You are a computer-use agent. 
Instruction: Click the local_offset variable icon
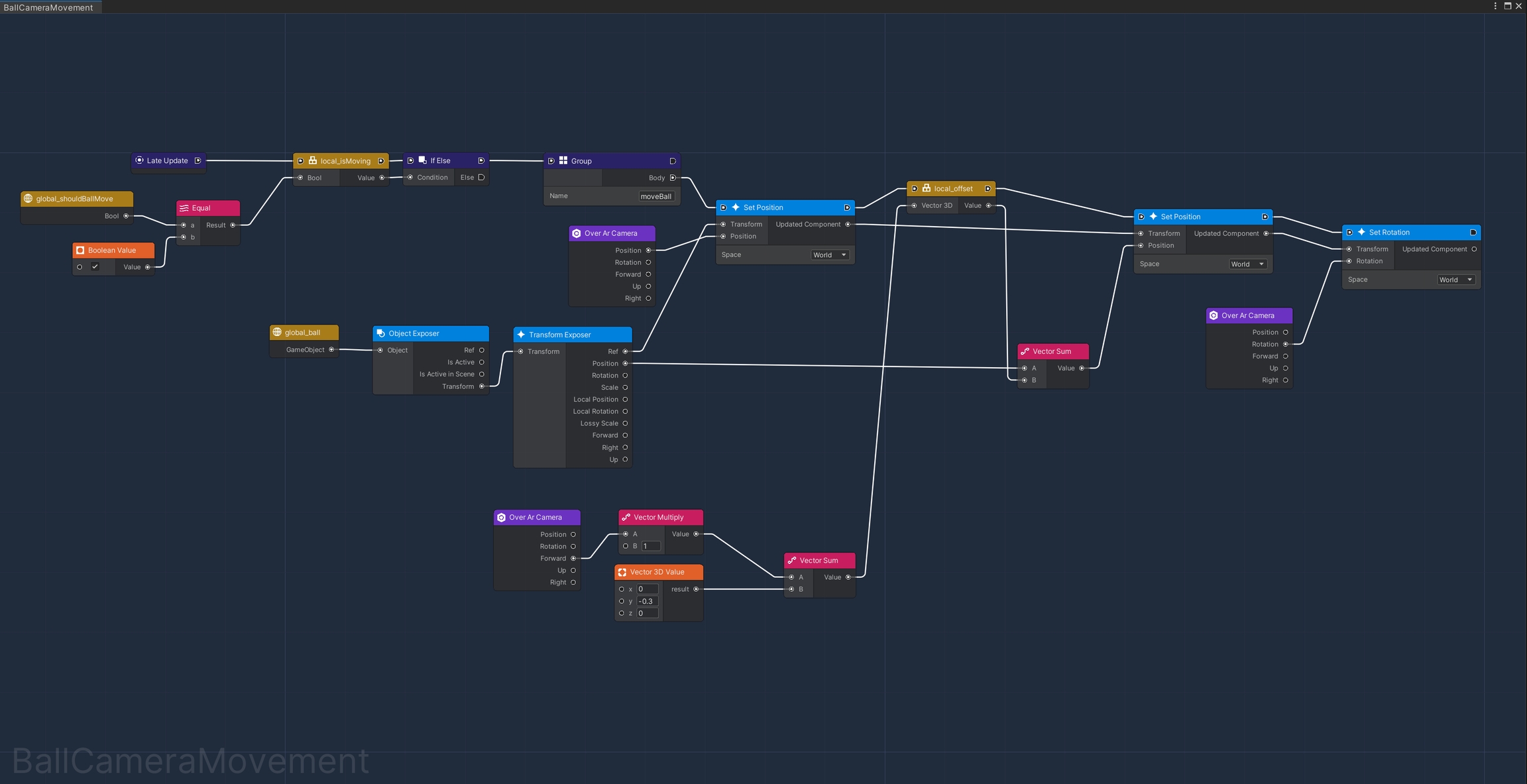(927, 188)
